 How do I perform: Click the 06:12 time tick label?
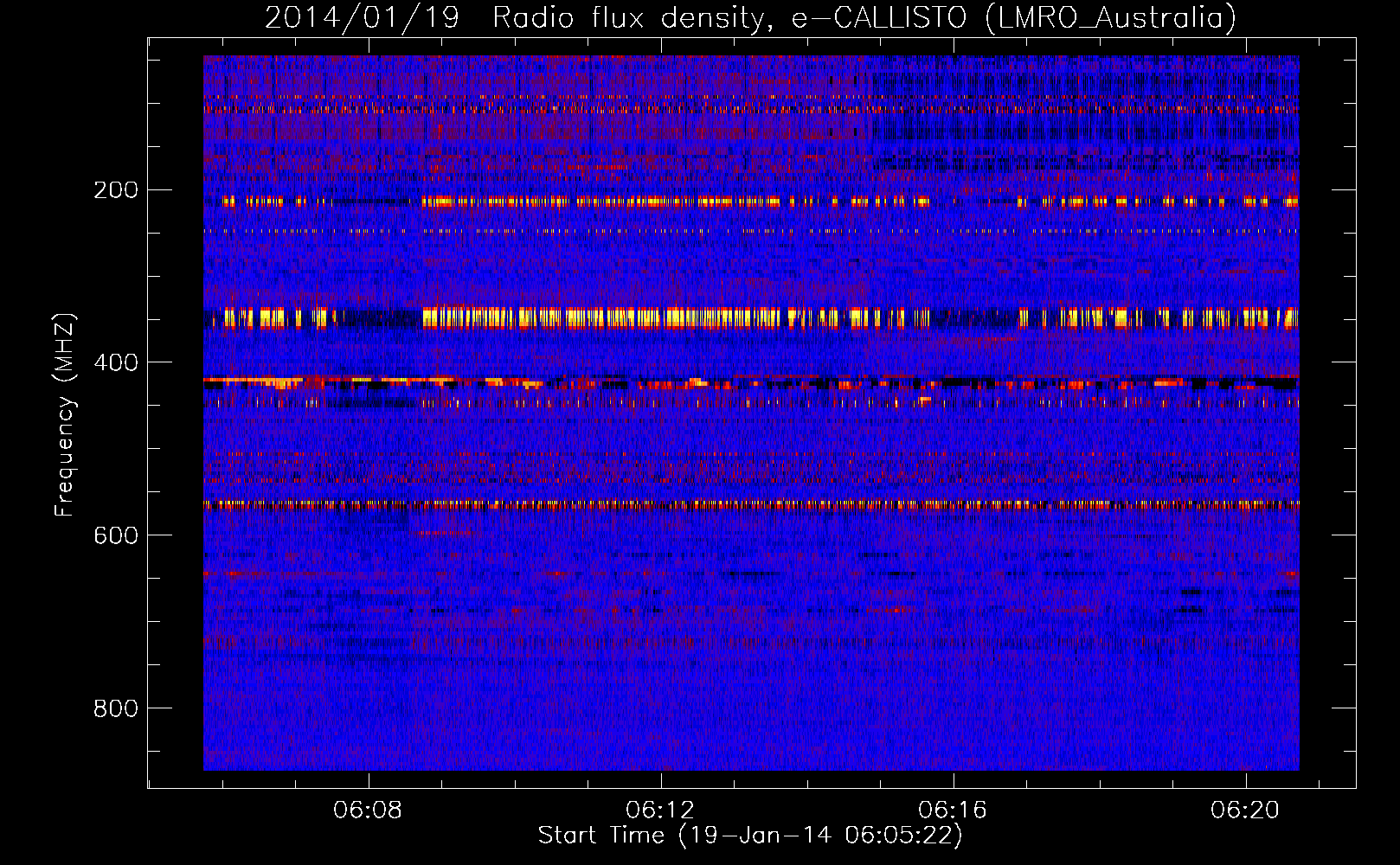coord(660,811)
